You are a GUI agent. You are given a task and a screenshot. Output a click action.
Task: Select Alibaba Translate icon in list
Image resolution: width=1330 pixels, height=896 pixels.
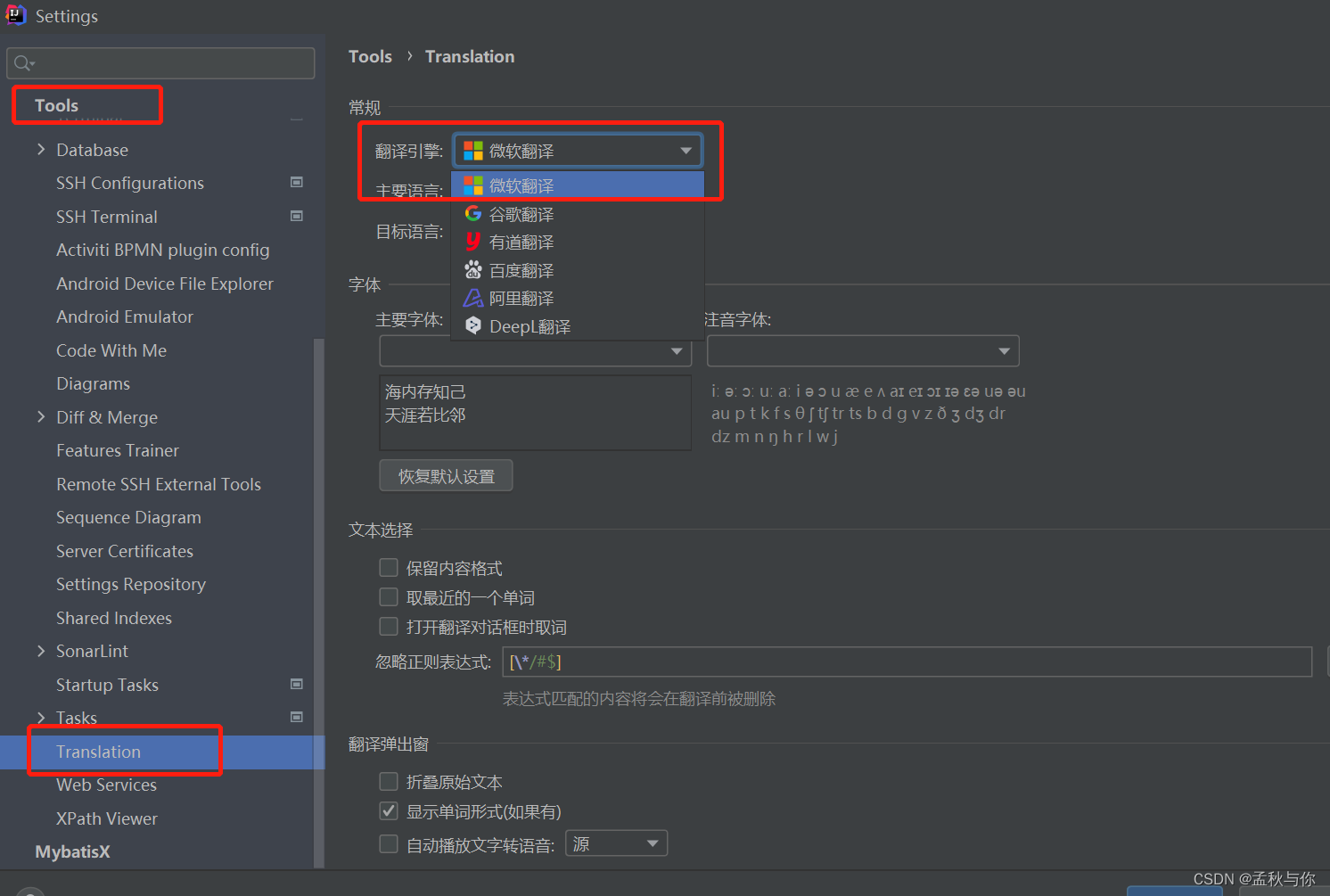point(473,298)
